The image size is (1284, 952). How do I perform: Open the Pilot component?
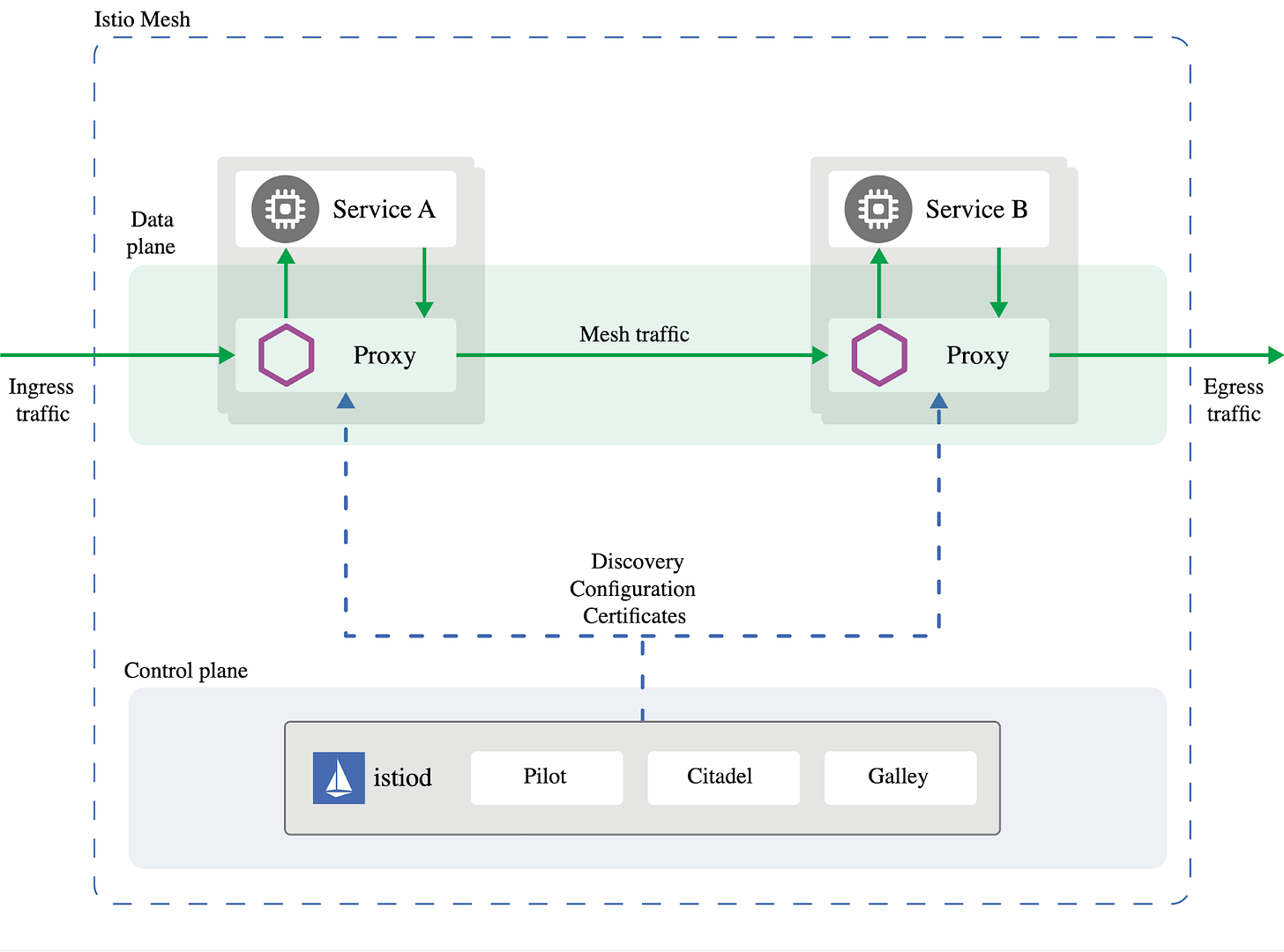pyautogui.click(x=546, y=777)
